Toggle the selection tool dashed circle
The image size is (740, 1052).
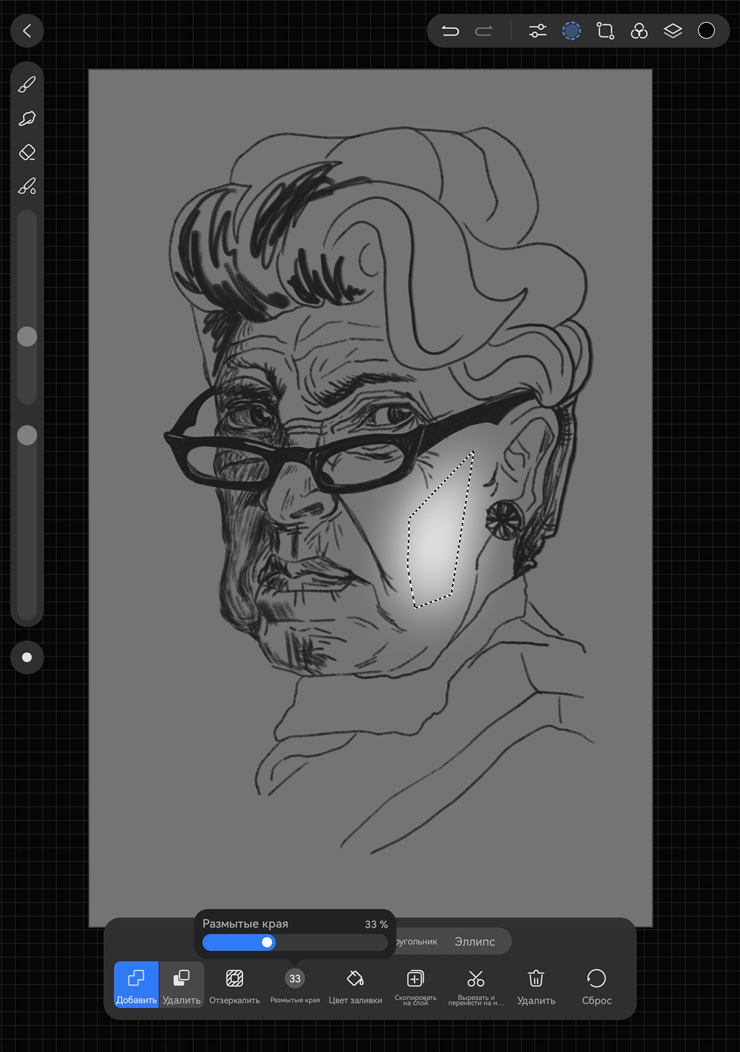571,31
